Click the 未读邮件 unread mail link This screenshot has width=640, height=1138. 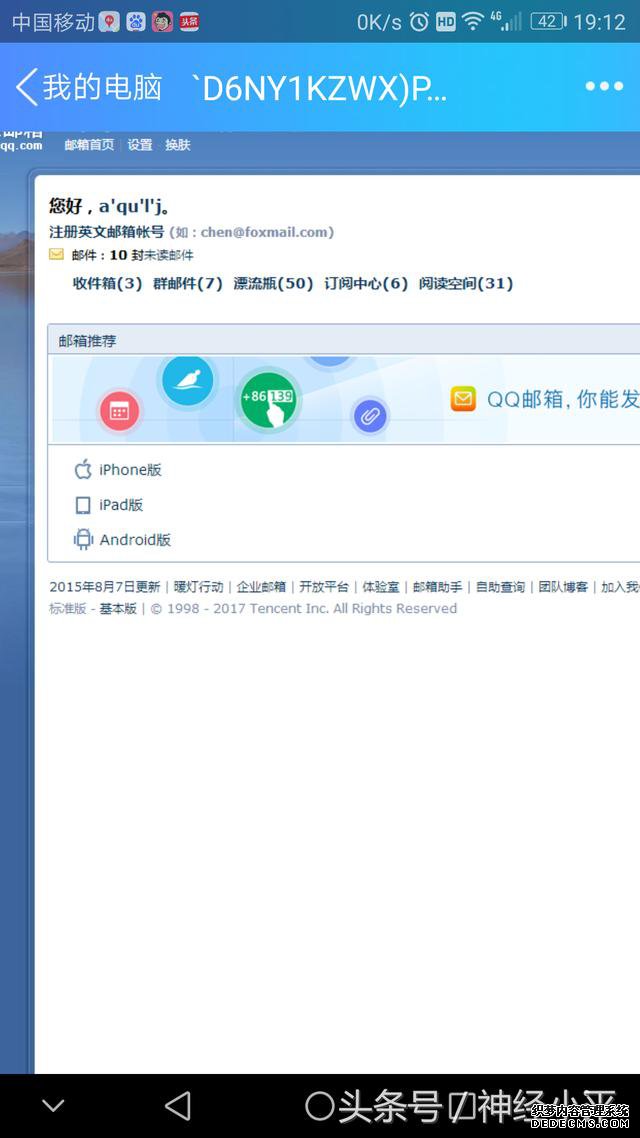coord(169,255)
